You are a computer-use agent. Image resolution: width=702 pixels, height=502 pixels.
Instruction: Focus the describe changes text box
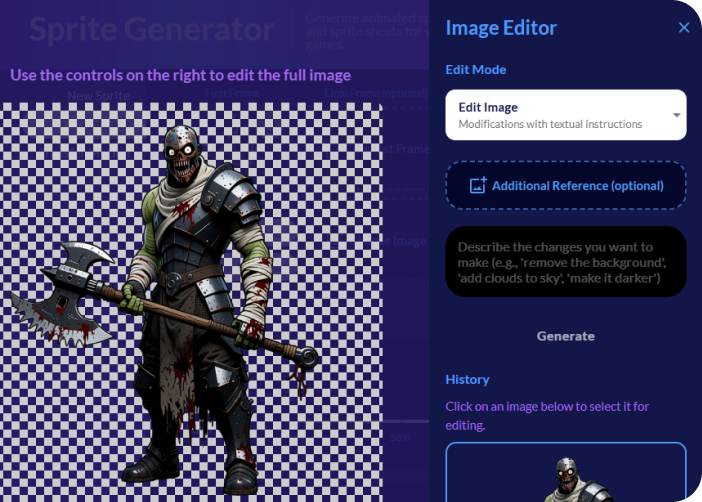(565, 262)
